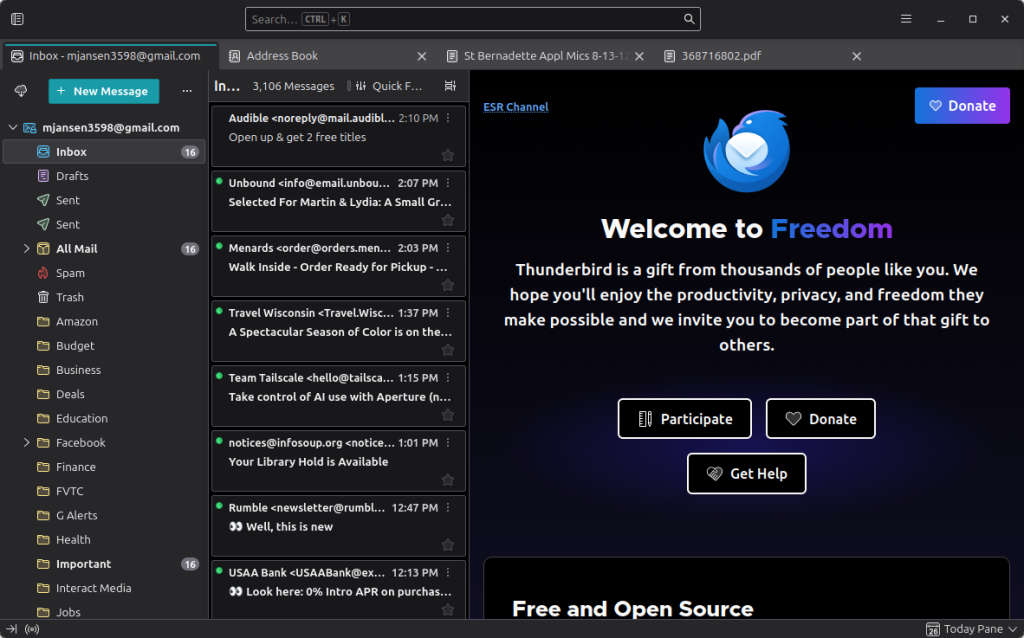
Task: Open more actions menu on infosoup message
Action: (x=448, y=443)
